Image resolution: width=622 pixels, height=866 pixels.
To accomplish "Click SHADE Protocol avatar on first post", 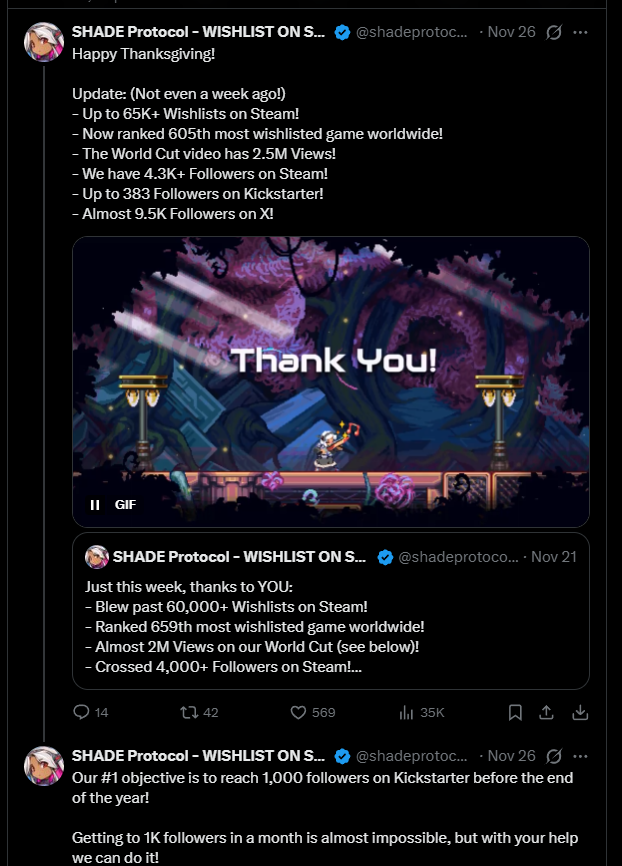I will coord(44,42).
